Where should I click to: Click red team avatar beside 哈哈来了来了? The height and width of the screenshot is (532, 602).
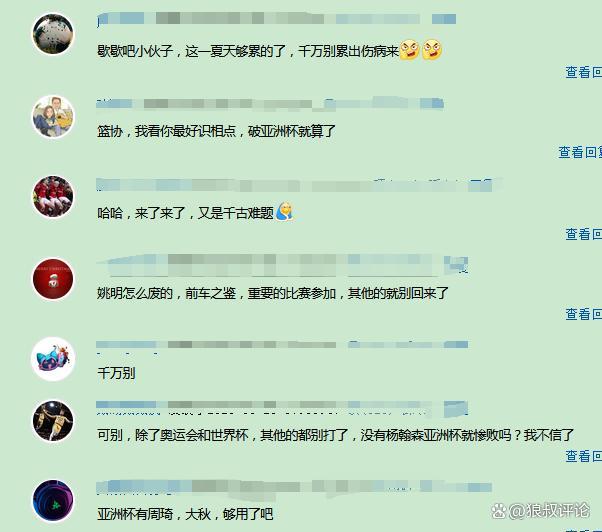click(53, 197)
